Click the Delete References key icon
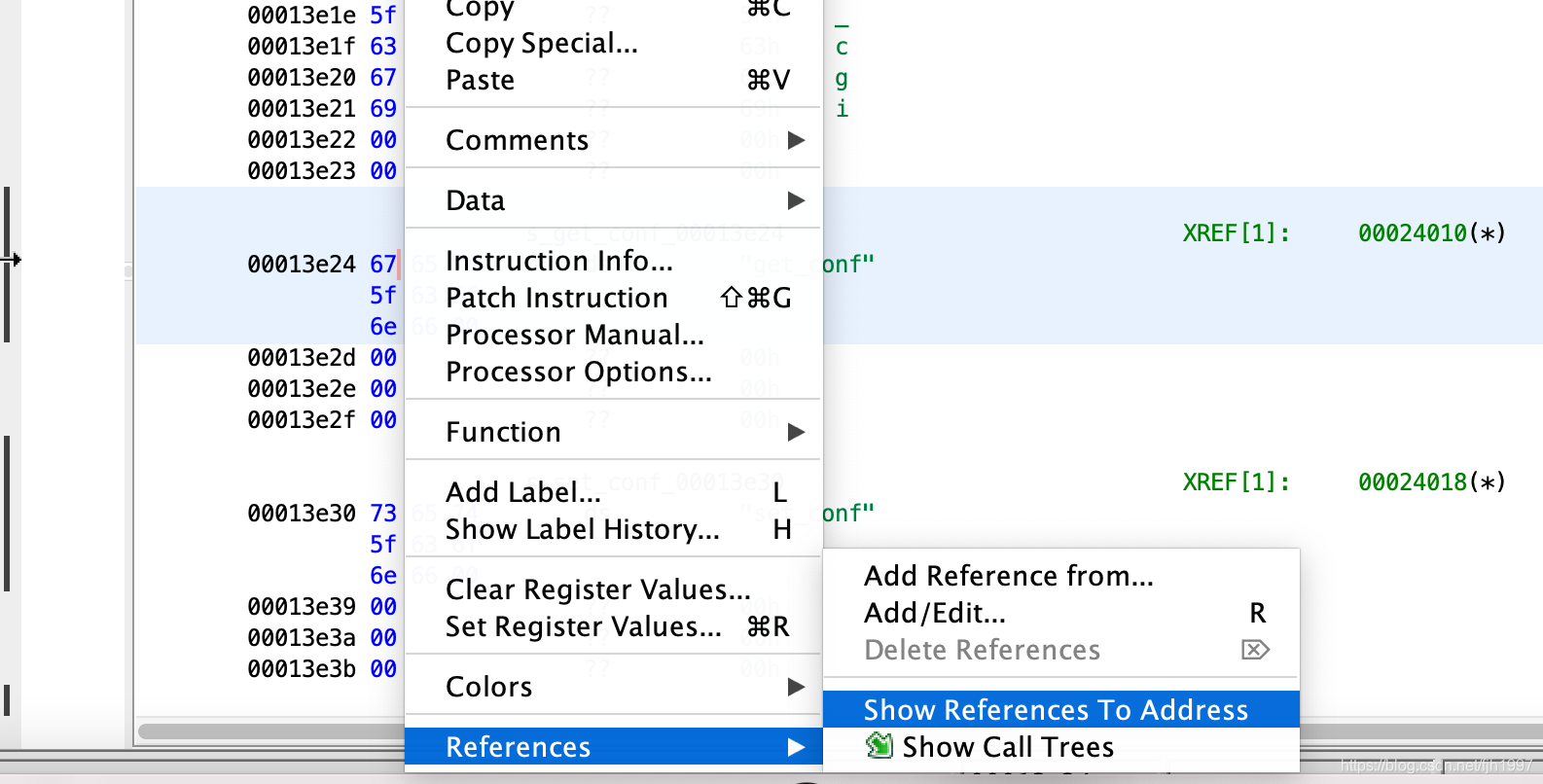Image resolution: width=1543 pixels, height=784 pixels. [x=1255, y=650]
